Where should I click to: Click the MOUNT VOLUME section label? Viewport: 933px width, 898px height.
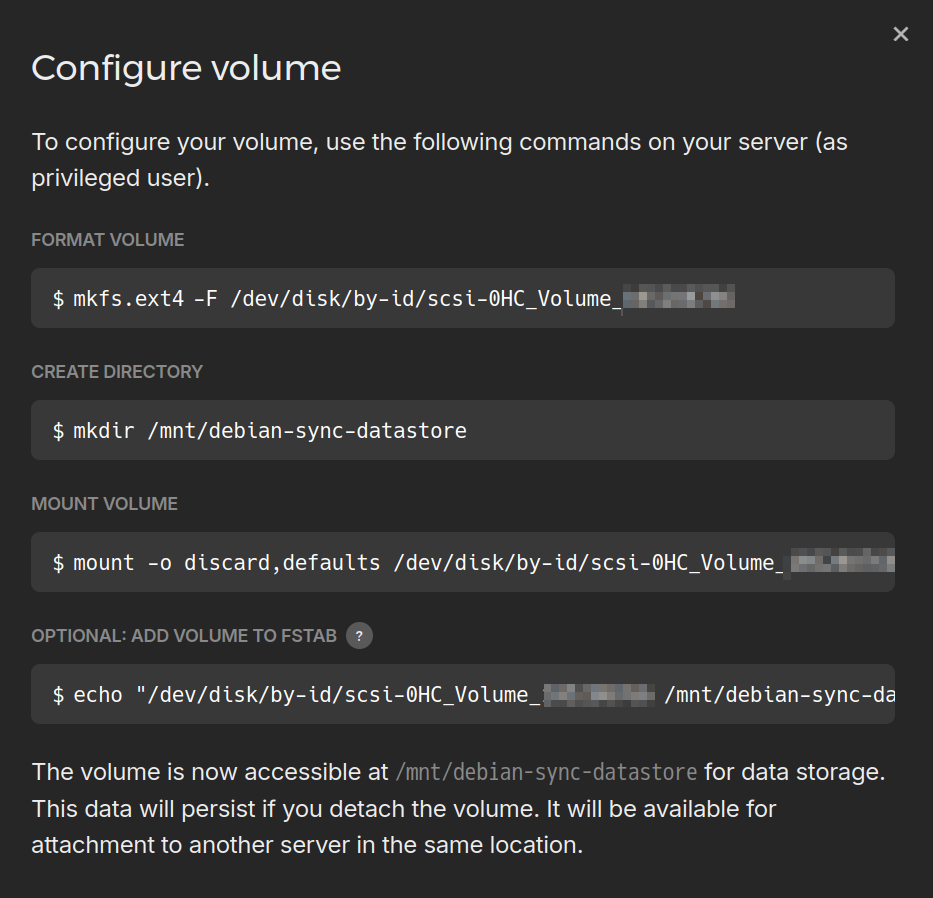[104, 504]
